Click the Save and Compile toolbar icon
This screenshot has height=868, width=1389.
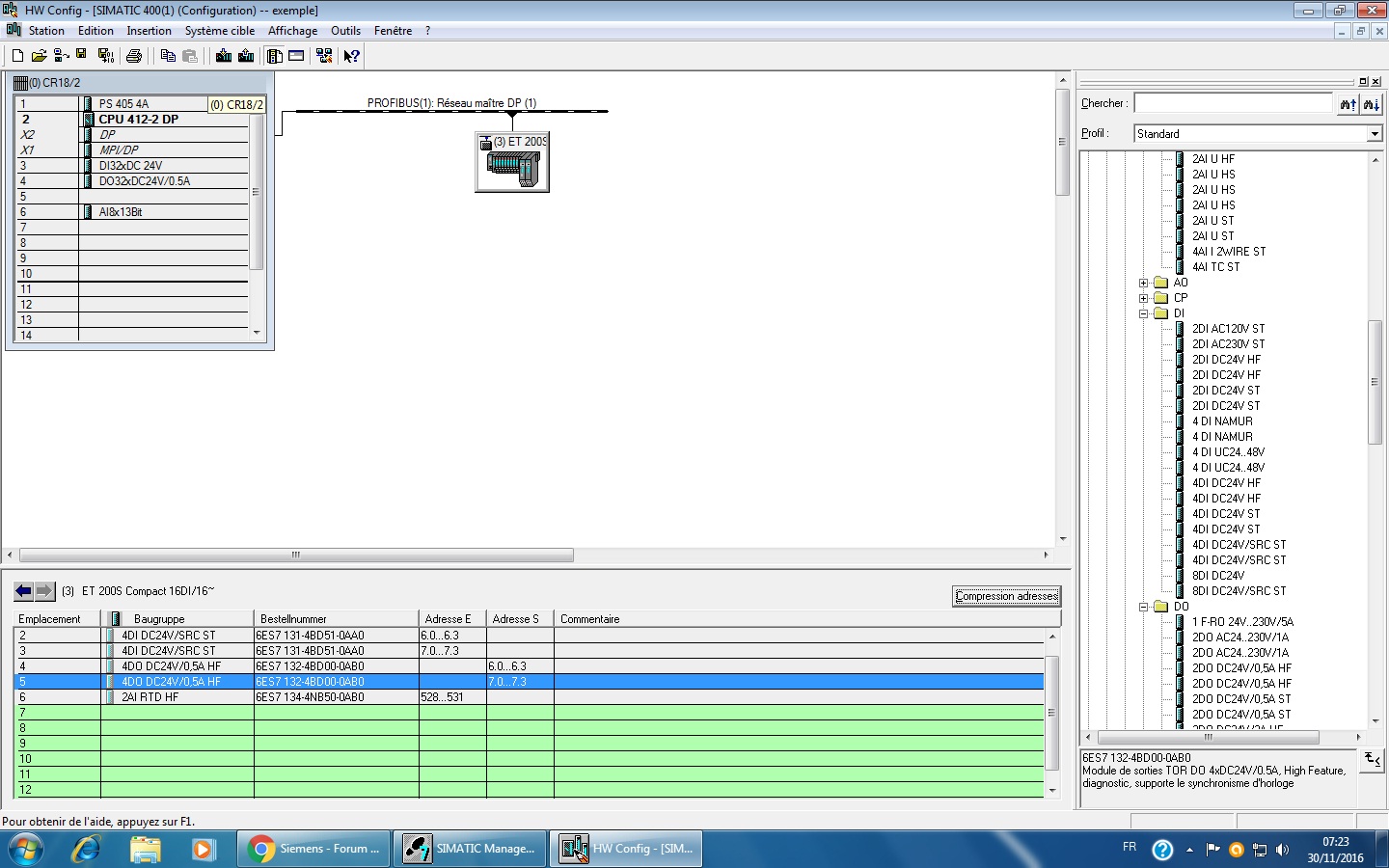click(105, 56)
